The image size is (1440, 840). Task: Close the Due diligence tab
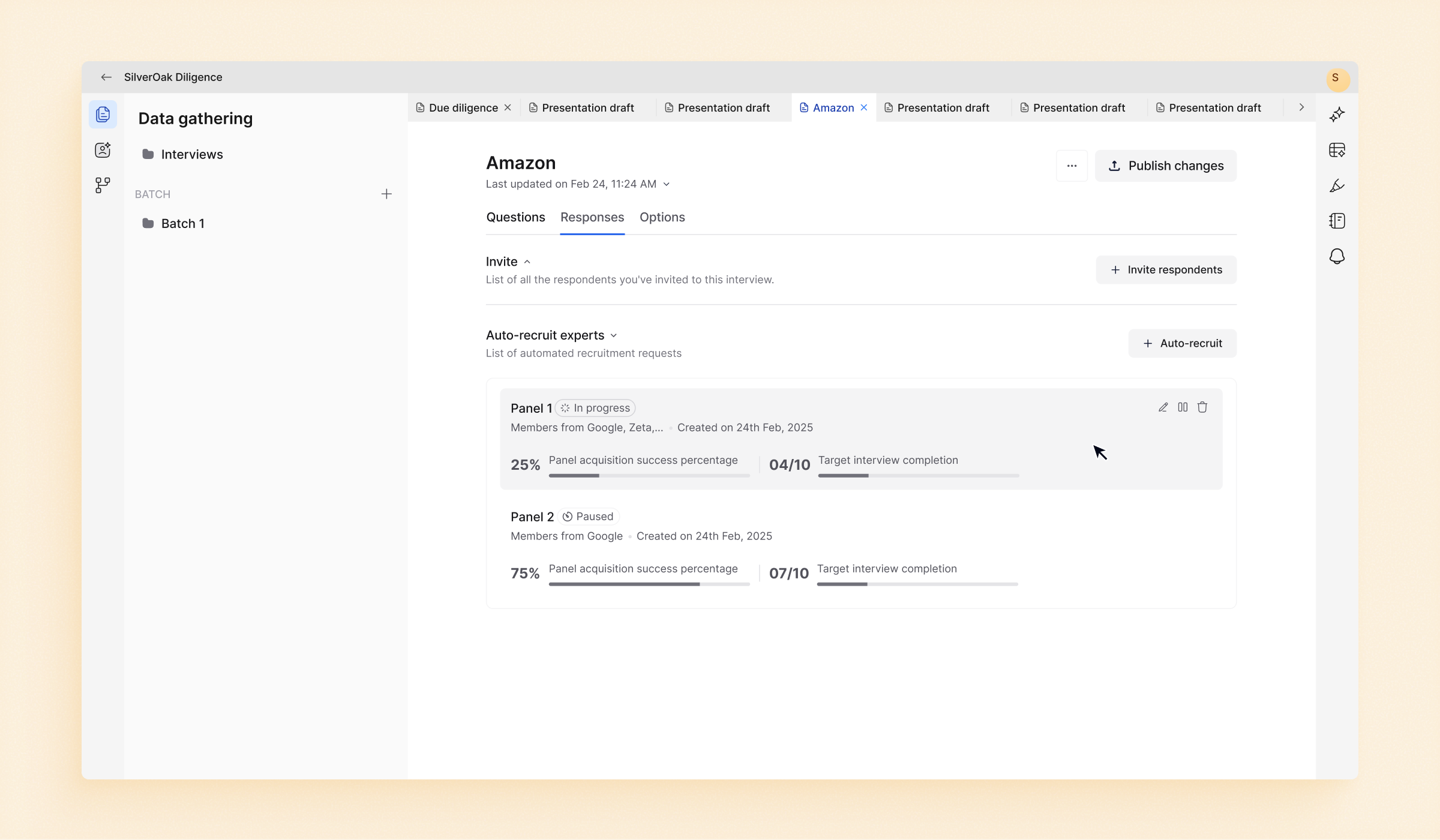(x=508, y=107)
